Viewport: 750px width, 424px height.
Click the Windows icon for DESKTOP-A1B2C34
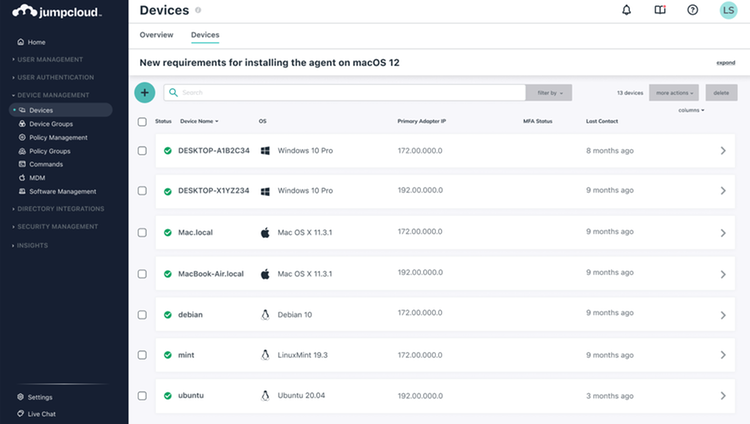pyautogui.click(x=265, y=151)
